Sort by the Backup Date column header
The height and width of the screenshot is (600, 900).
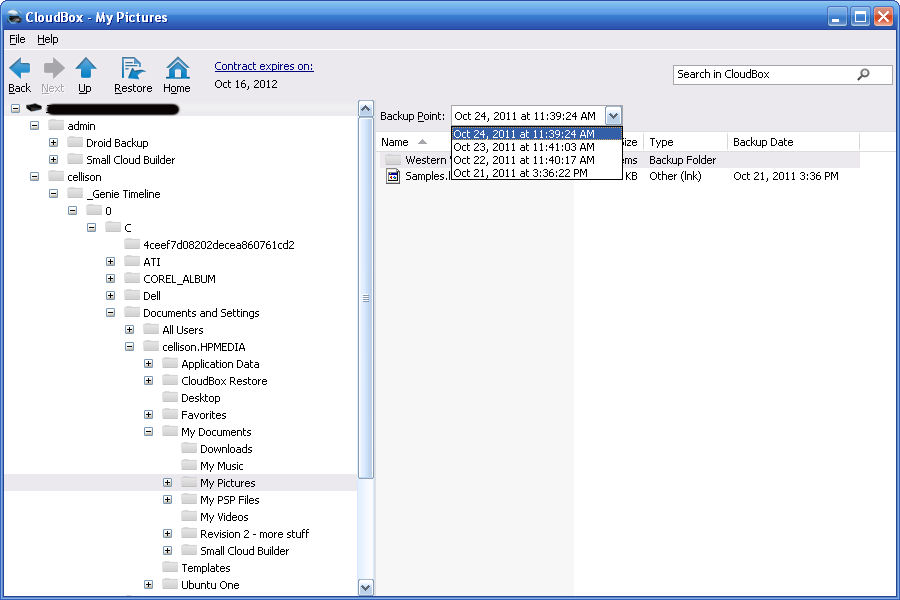click(793, 142)
